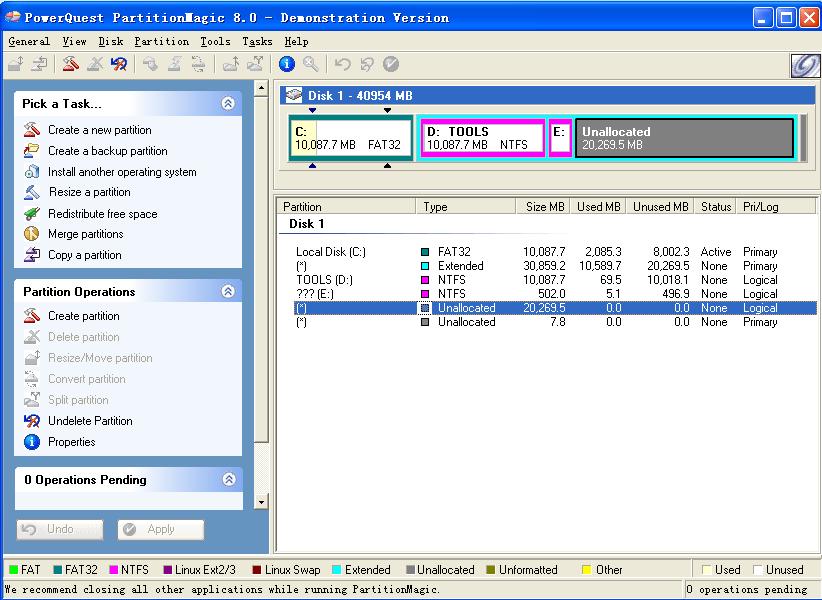Click icon beside Resize a partition task
Viewport: 822px width, 600px height.
coord(32,192)
